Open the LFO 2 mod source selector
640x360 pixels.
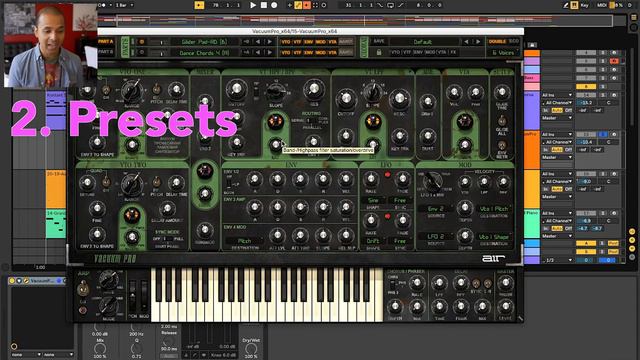[436, 236]
